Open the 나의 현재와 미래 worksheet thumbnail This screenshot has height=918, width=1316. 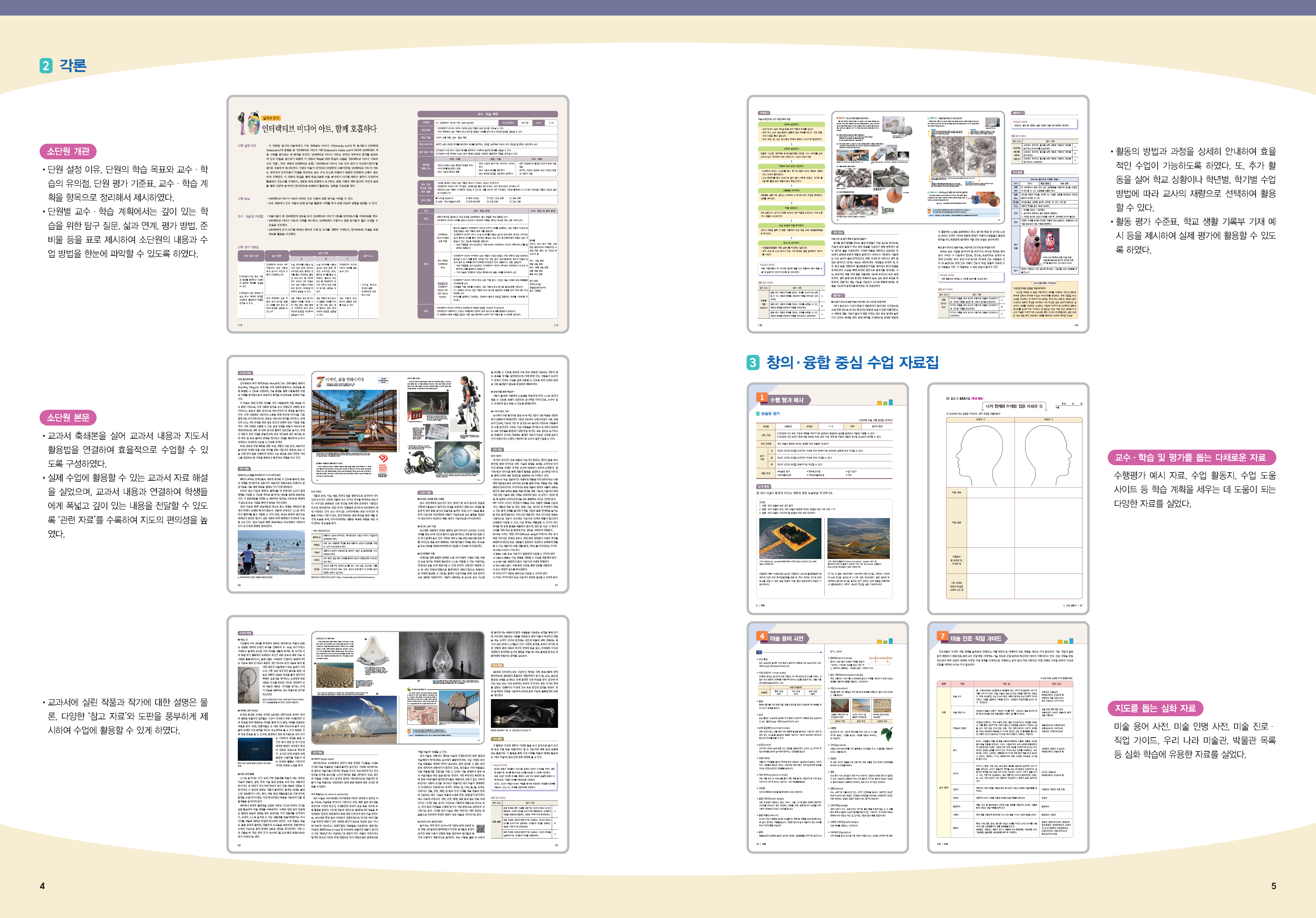click(1008, 499)
